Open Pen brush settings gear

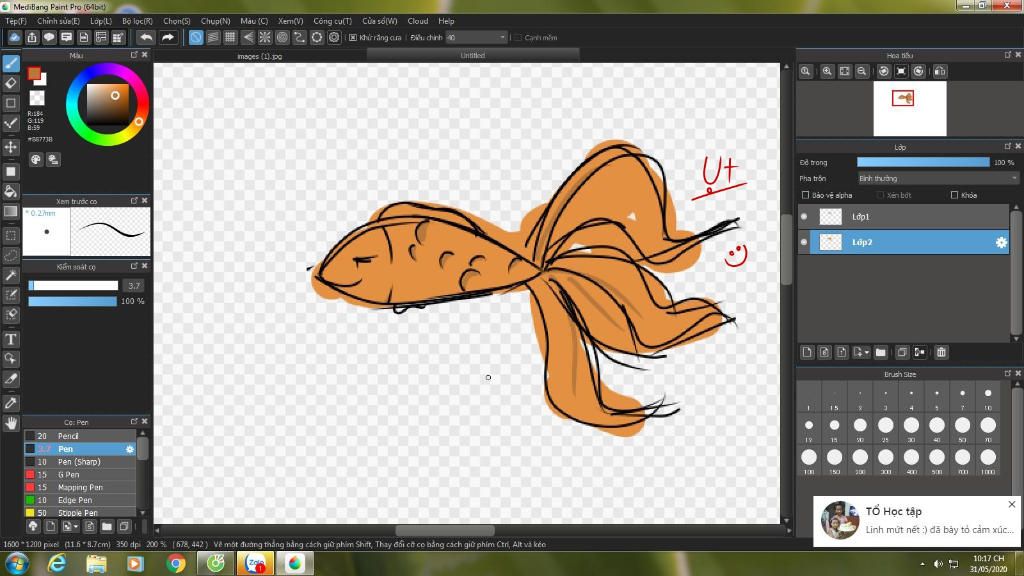pyautogui.click(x=129, y=449)
